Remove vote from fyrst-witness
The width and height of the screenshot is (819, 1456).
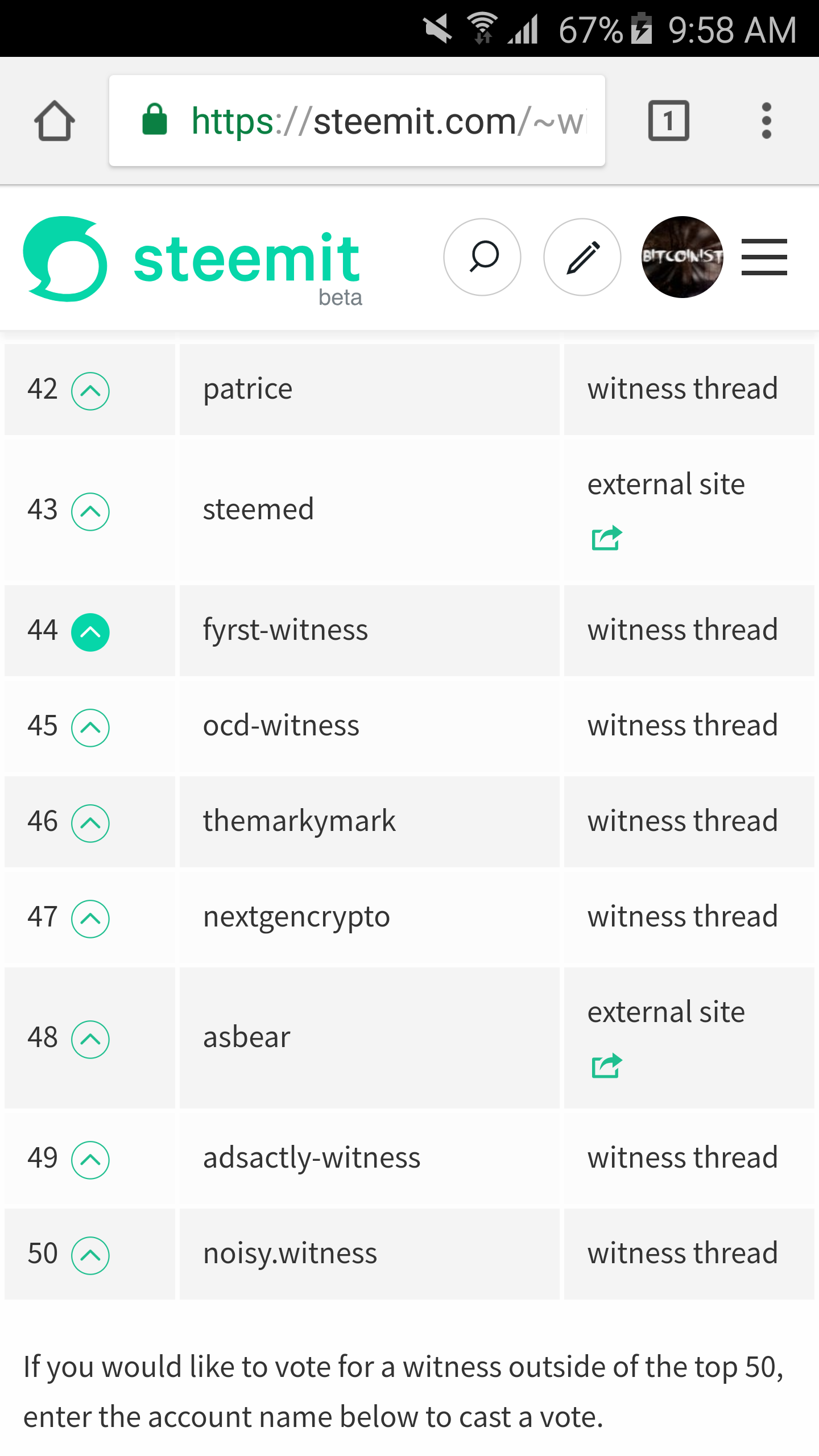[x=90, y=632]
